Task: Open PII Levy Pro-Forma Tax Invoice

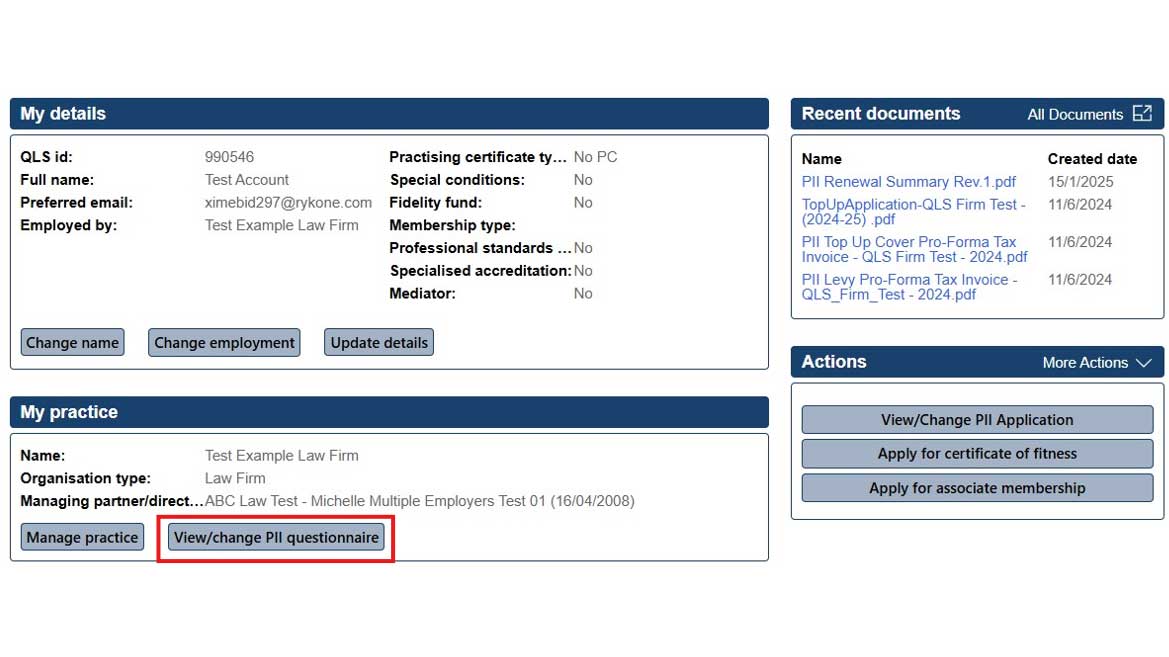Action: [909, 287]
